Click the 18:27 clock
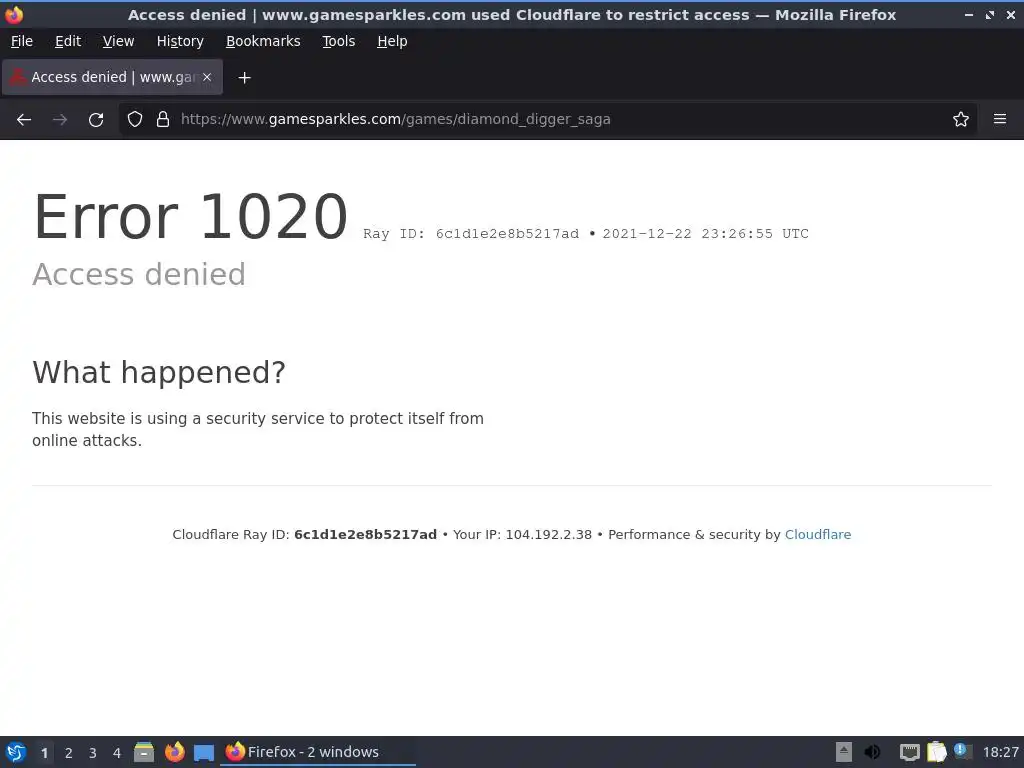 (1000, 752)
